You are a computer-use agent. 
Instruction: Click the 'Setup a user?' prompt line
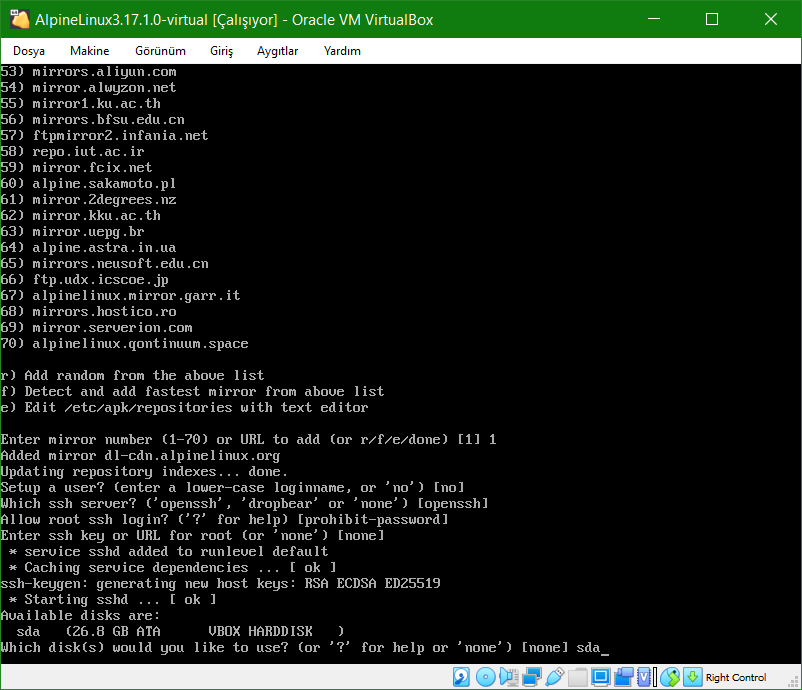coord(233,488)
